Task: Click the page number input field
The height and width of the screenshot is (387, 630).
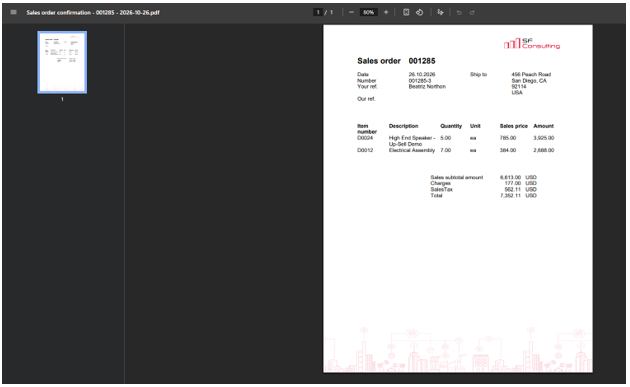Action: 318,12
